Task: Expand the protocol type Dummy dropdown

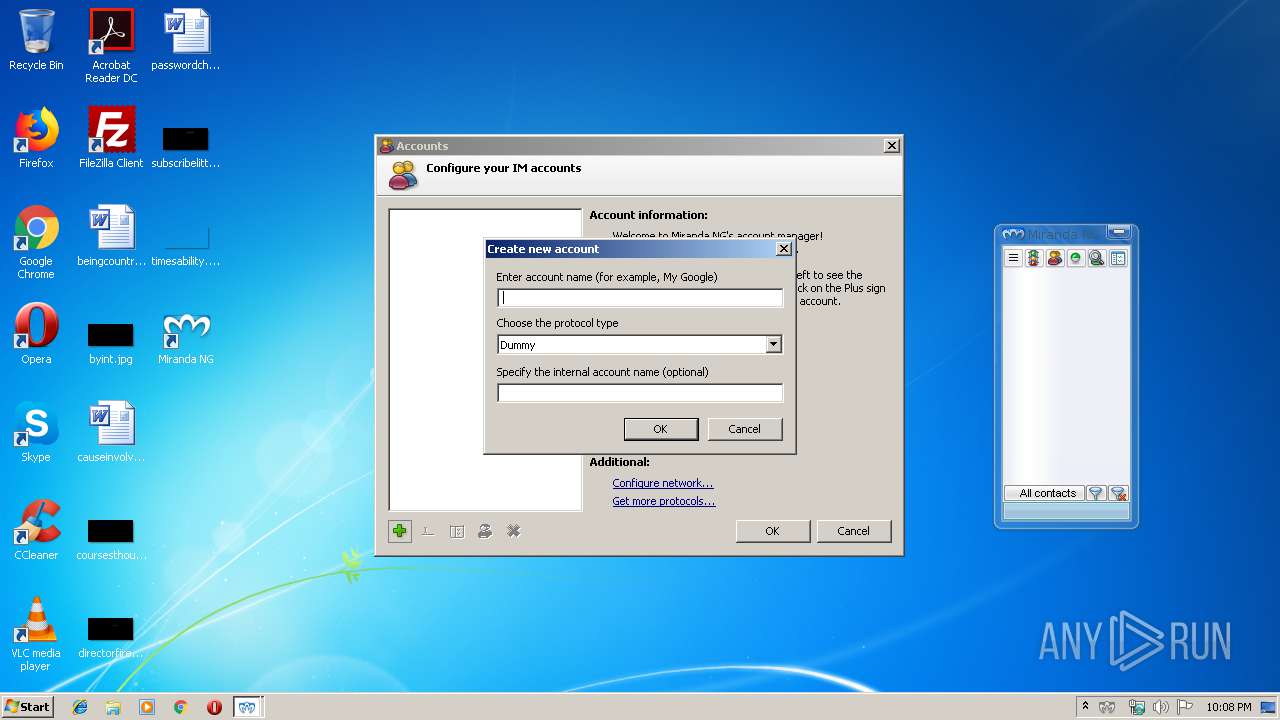Action: click(x=773, y=345)
